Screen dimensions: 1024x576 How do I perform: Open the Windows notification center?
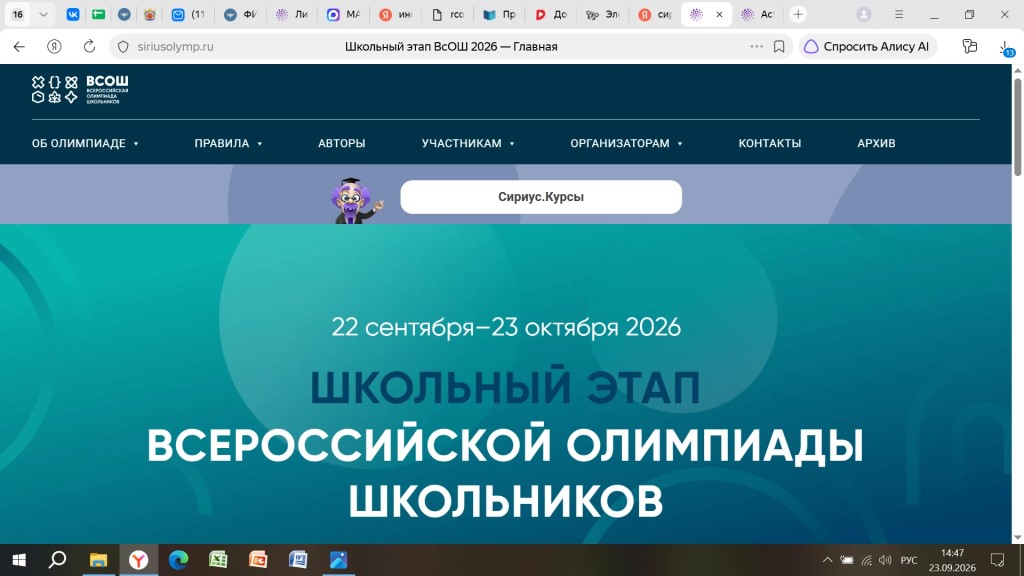click(997, 560)
